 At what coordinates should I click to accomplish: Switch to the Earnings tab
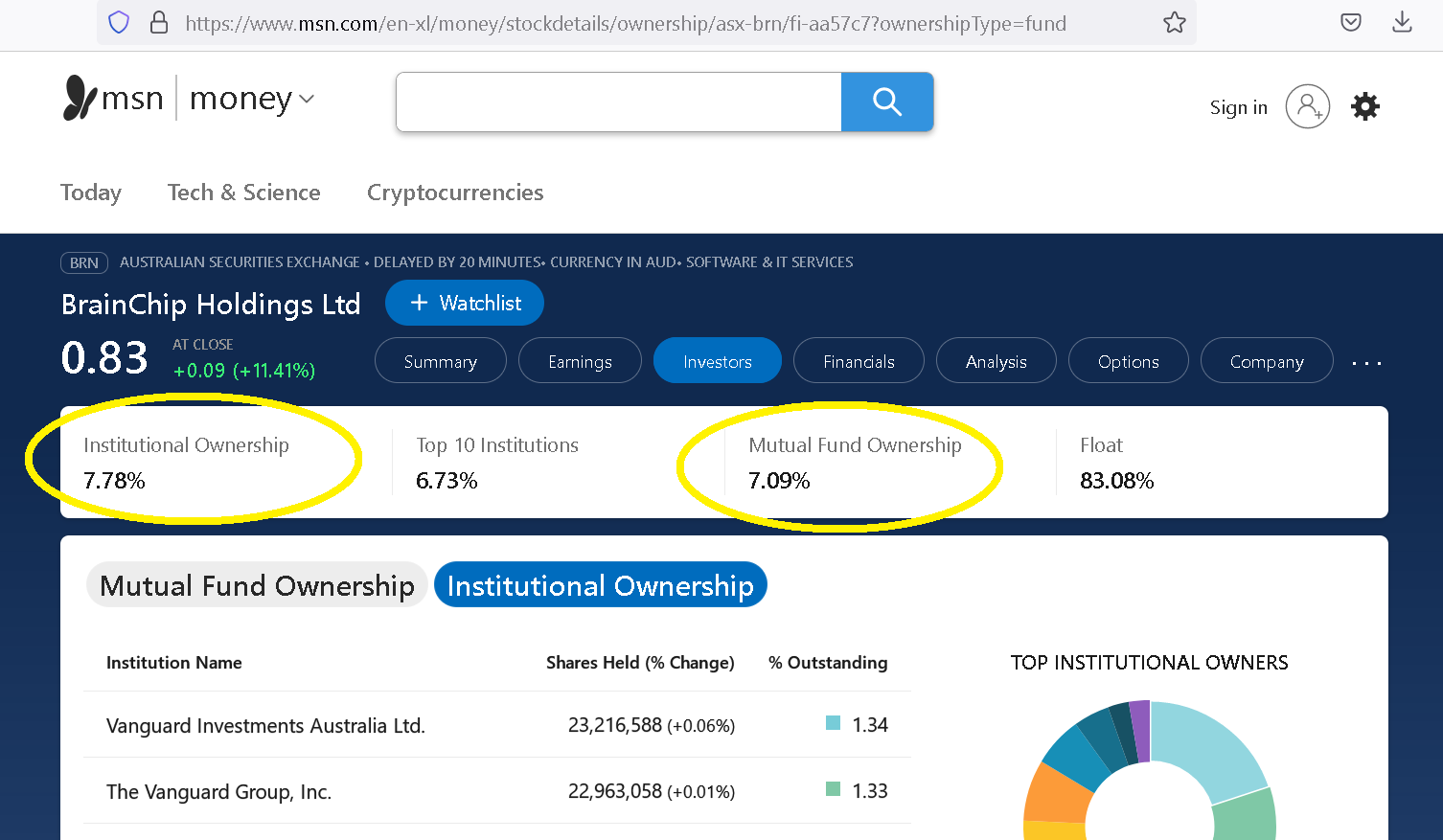pyautogui.click(x=580, y=361)
